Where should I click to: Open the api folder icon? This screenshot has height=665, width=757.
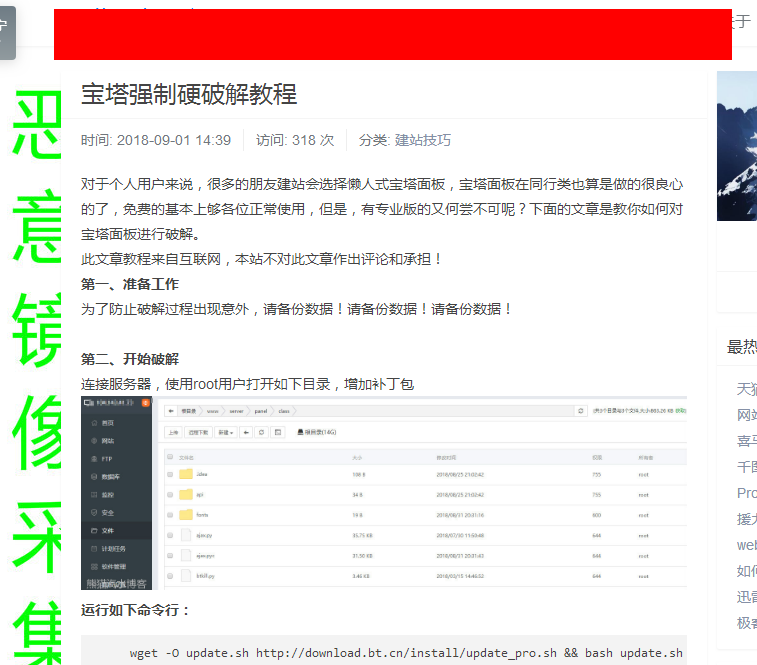186,495
